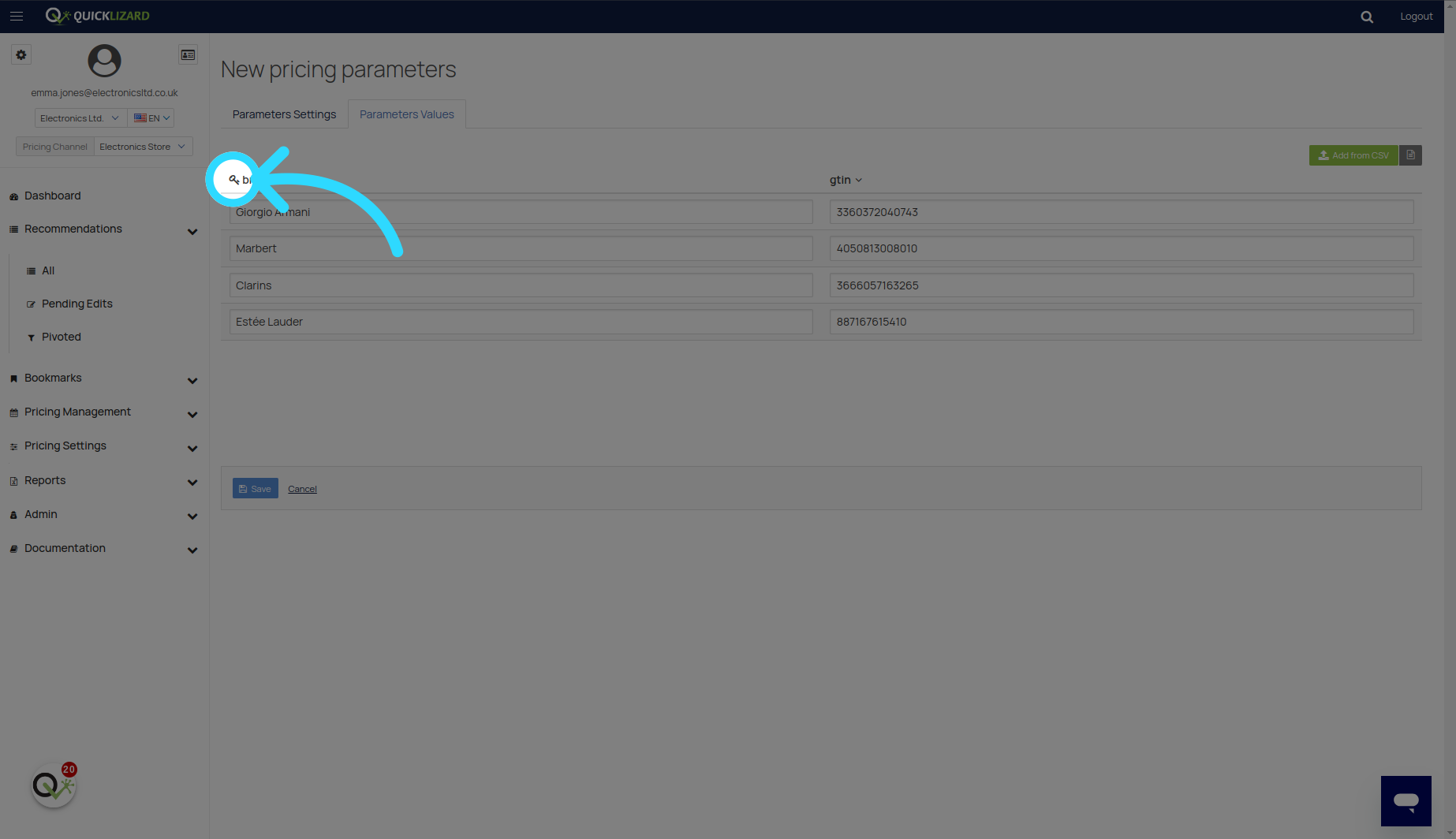Switch to the Parameters Settings tab

point(283,114)
